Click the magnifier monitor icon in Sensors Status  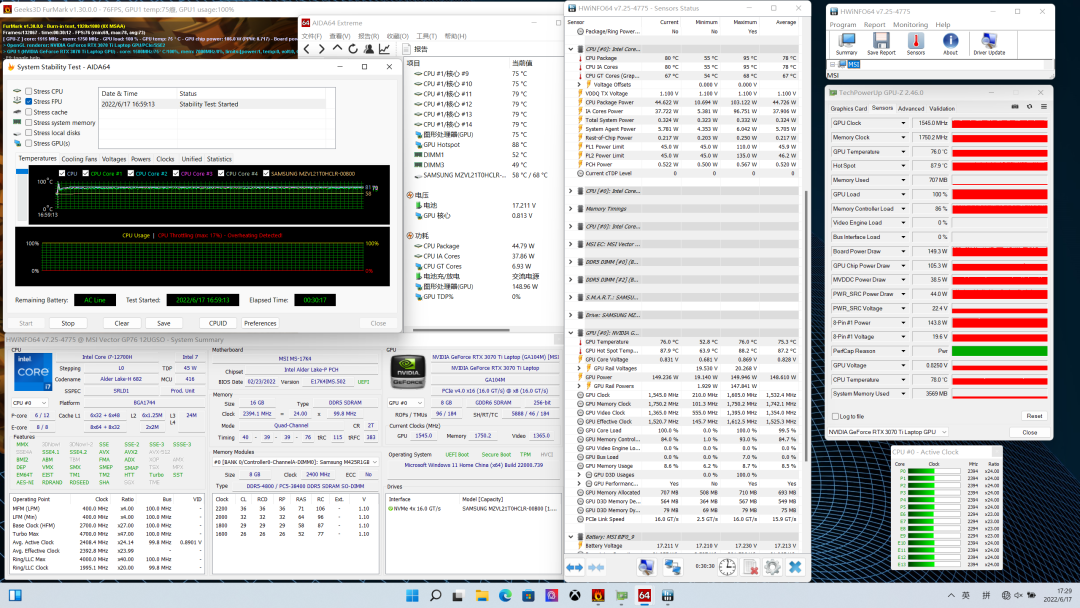pos(645,567)
